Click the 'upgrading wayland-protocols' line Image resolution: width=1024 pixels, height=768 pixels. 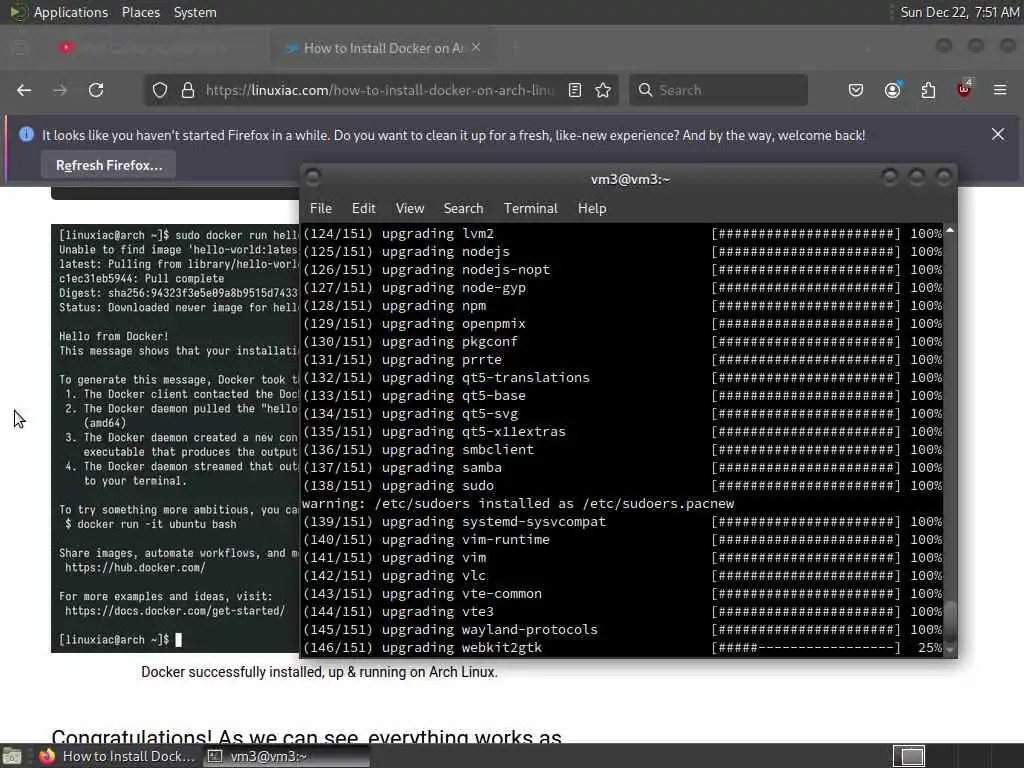tap(622, 630)
